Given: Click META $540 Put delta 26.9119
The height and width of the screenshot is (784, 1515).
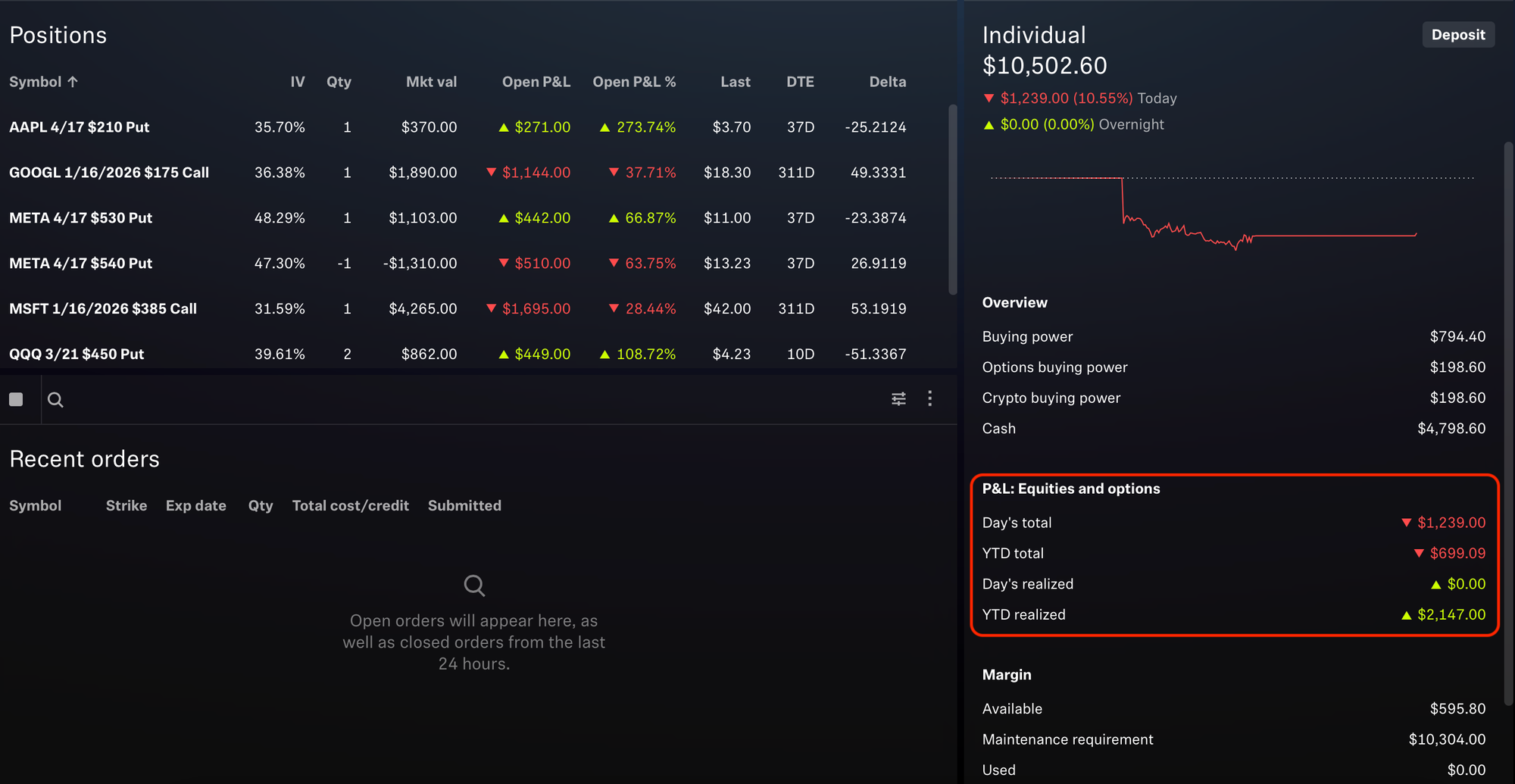Looking at the screenshot, I should click(x=878, y=264).
